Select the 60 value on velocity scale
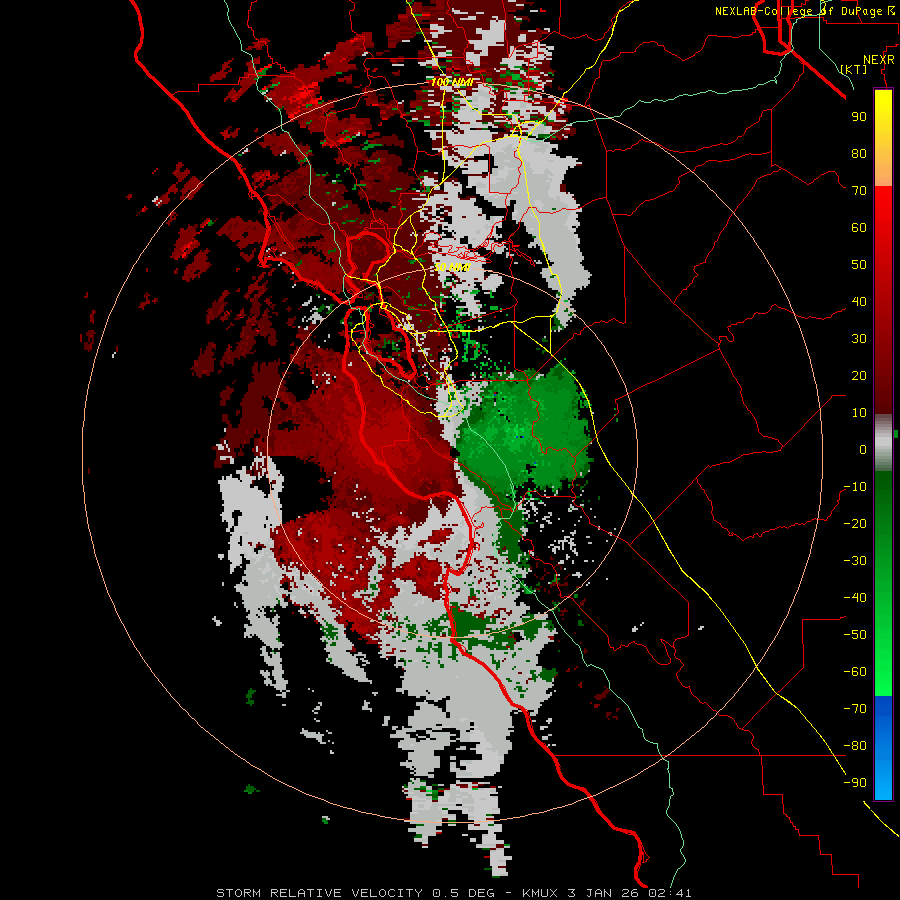The height and width of the screenshot is (900, 900). point(859,227)
